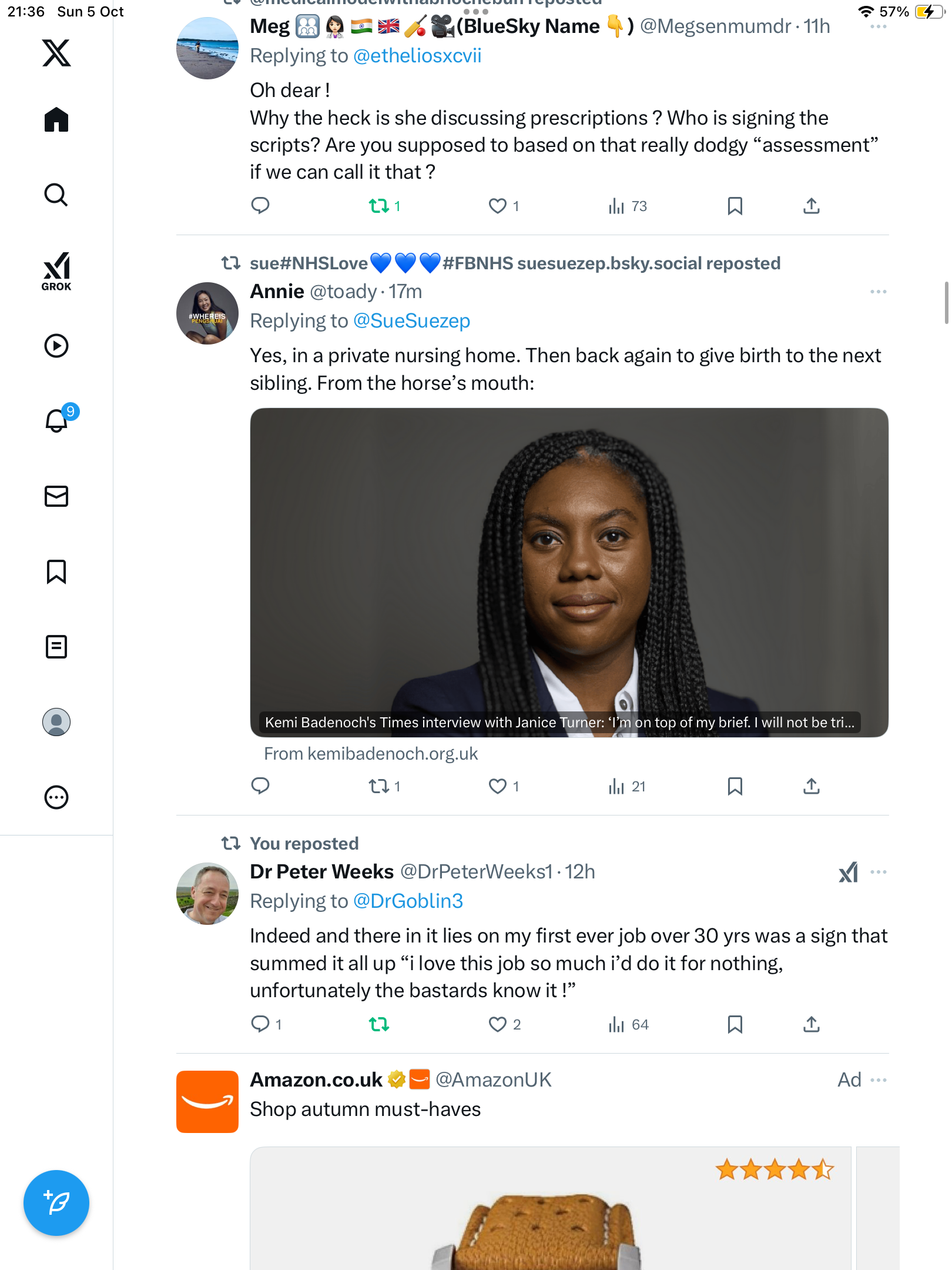952x1270 pixels.
Task: Open the notifications bell
Action: pos(57,420)
